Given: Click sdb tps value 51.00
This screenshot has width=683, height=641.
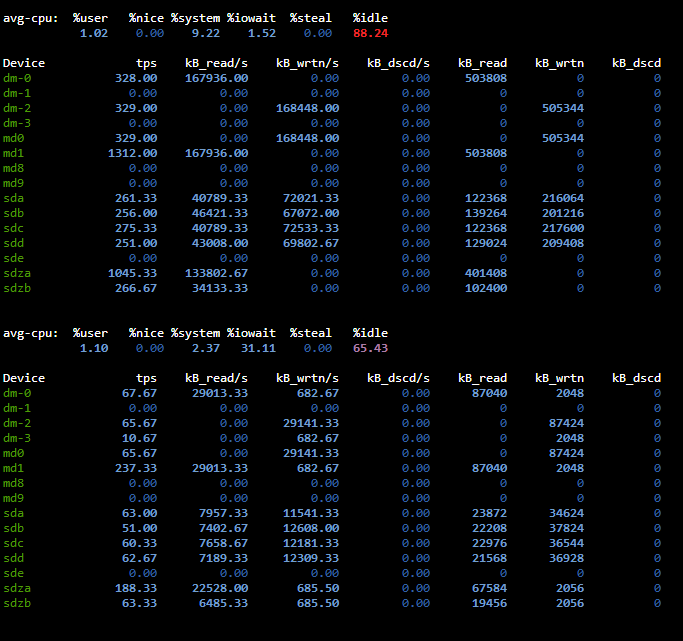Looking at the screenshot, I should pyautogui.click(x=139, y=528).
